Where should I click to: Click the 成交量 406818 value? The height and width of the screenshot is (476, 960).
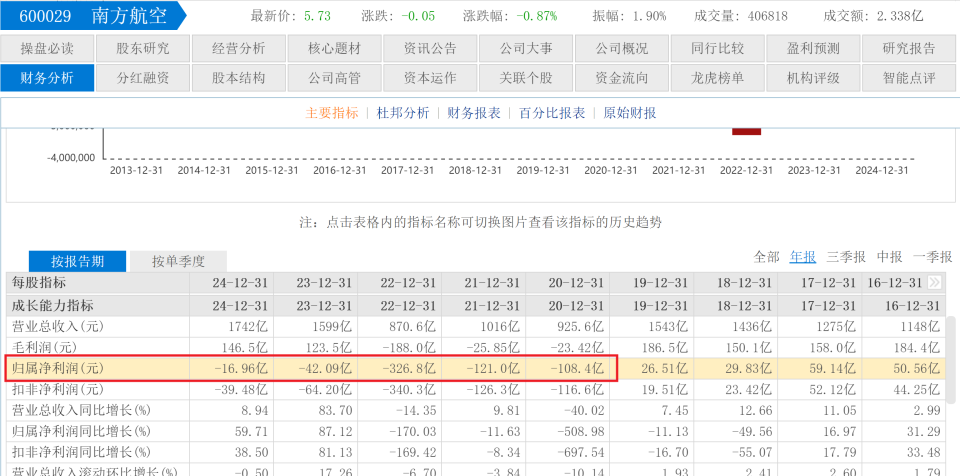coord(768,16)
